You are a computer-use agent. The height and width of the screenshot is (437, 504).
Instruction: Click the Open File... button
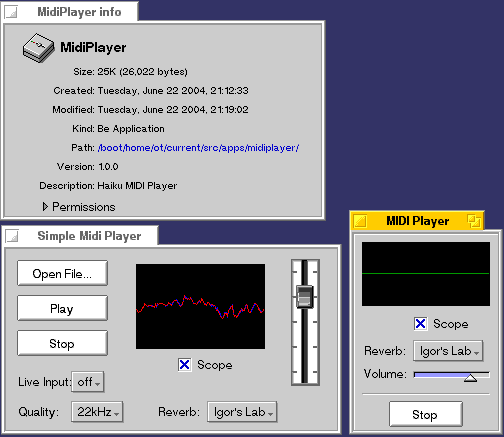pos(62,273)
